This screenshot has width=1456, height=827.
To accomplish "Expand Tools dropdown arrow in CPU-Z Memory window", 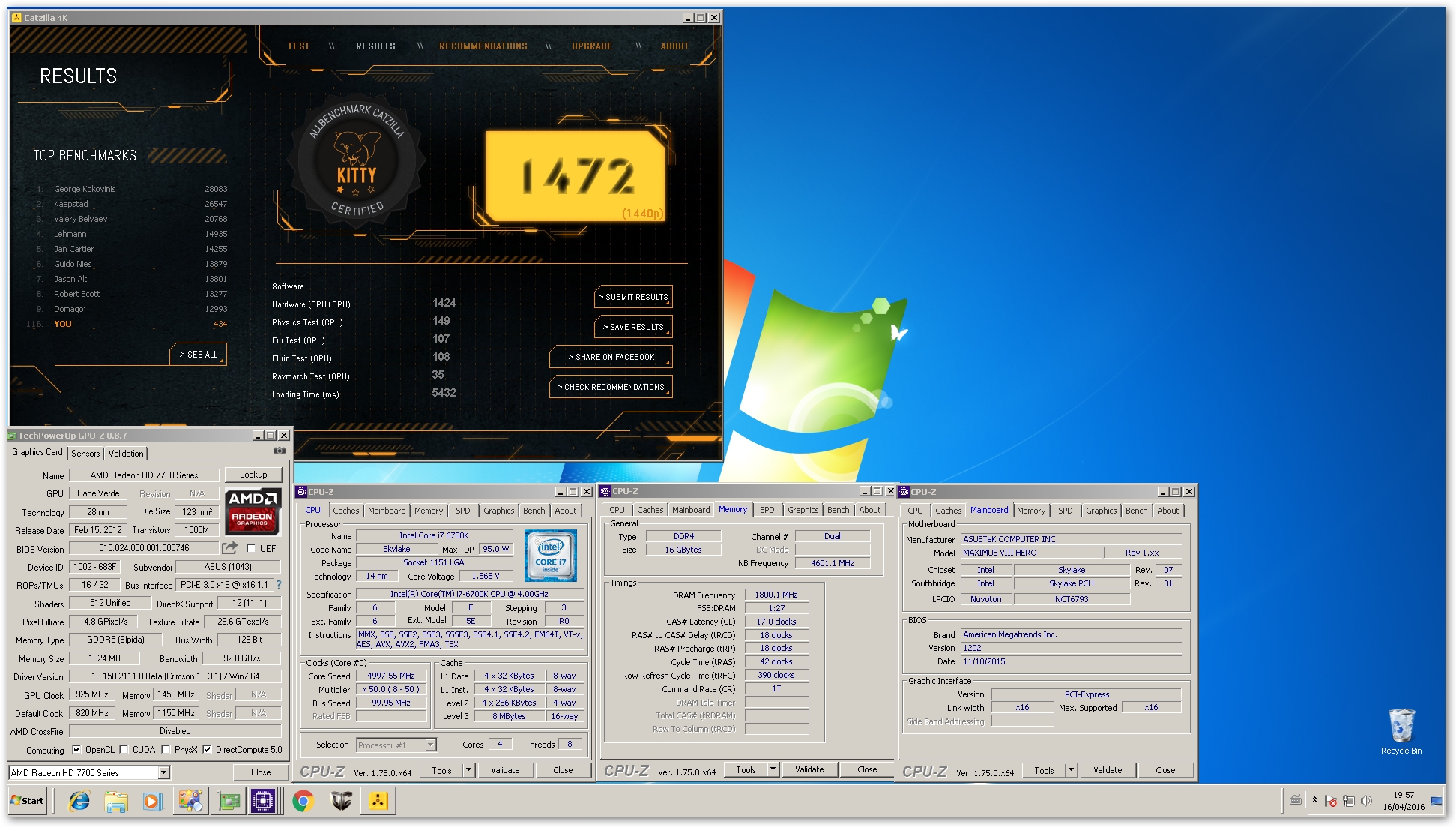I will (773, 769).
